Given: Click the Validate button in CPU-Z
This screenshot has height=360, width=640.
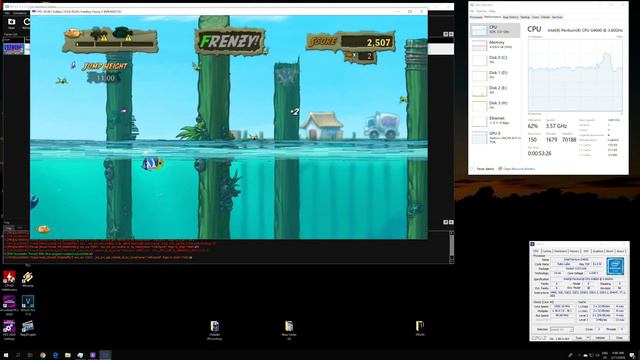Looking at the screenshot, I should (x=600, y=338).
